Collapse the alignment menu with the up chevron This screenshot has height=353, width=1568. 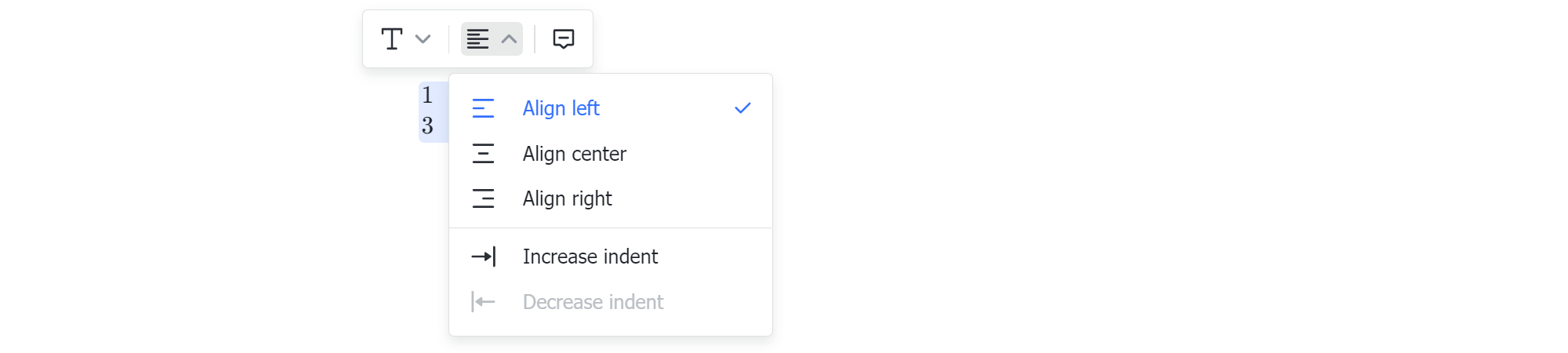coord(509,38)
